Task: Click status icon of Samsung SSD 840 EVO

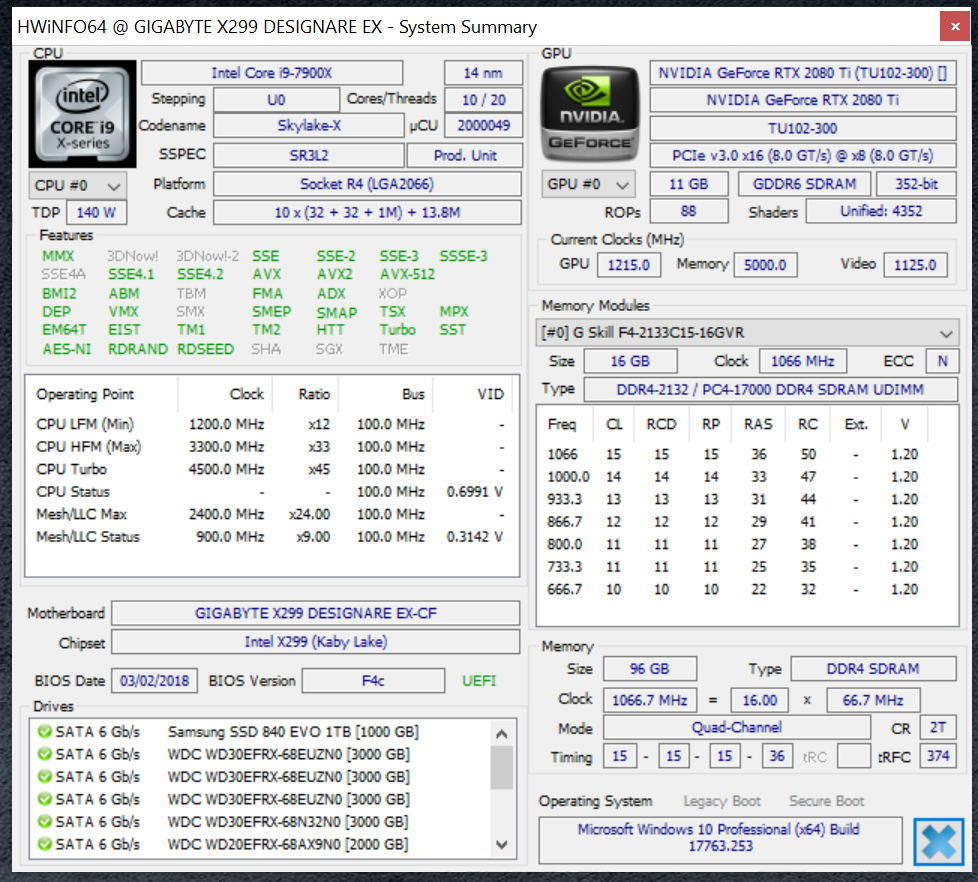Action: click(44, 731)
